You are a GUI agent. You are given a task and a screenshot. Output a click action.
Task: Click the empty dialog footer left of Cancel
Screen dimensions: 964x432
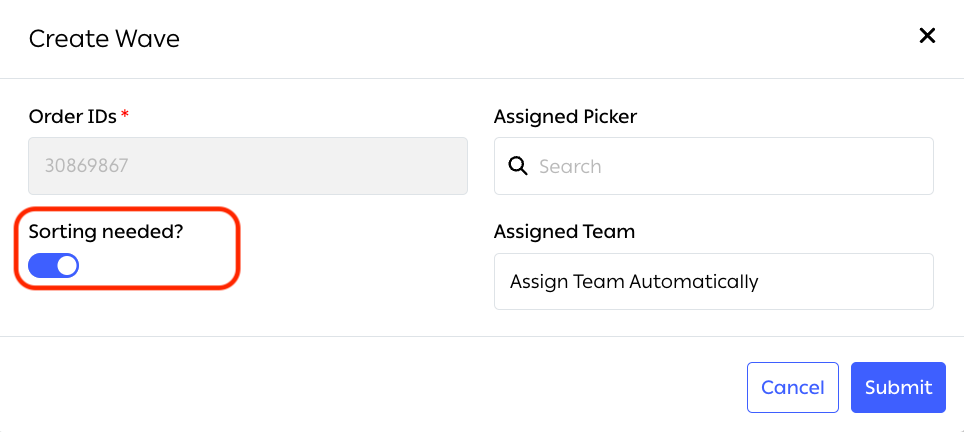[x=370, y=387]
